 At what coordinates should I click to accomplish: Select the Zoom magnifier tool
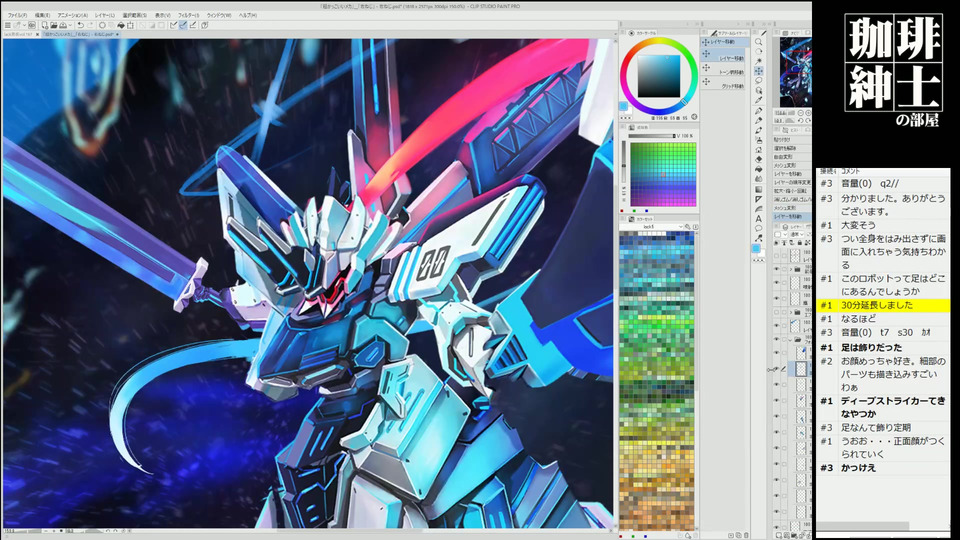tap(759, 42)
